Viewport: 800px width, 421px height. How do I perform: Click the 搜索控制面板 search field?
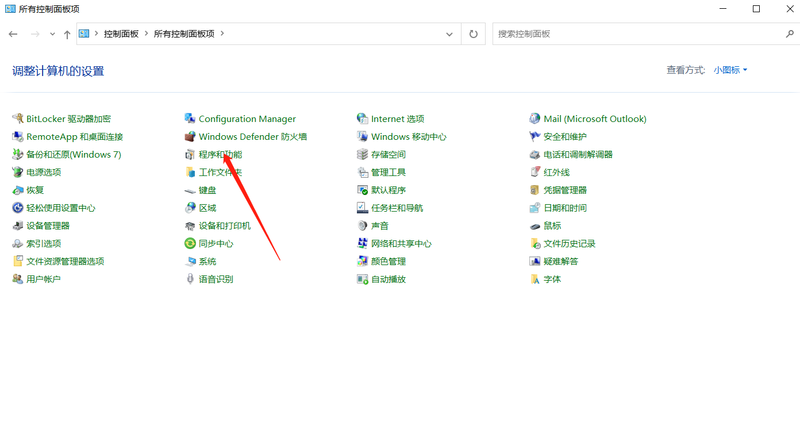[x=640, y=34]
